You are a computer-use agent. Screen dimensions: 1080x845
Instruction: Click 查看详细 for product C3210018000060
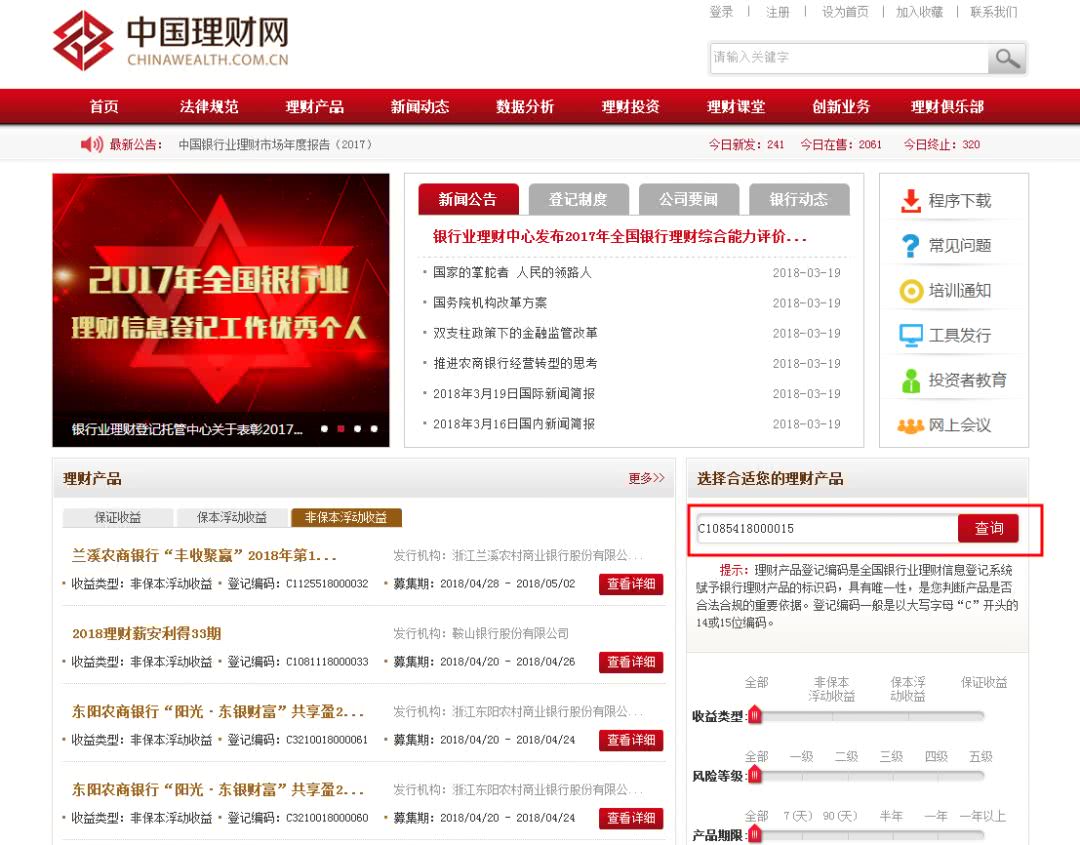coord(631,818)
